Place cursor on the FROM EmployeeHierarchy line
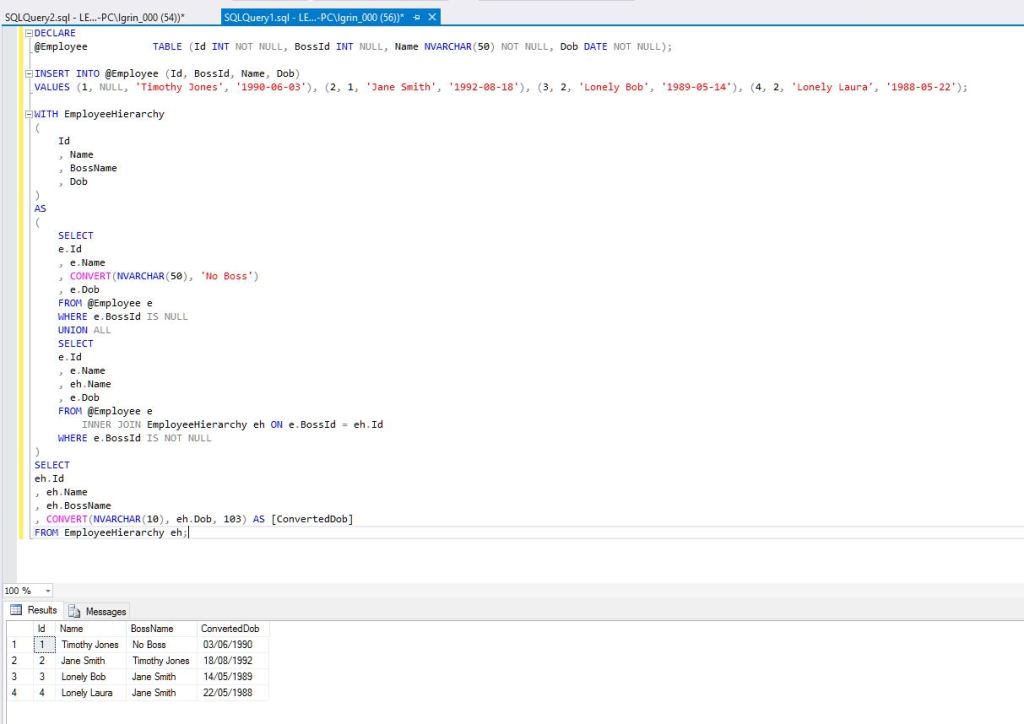This screenshot has width=1024, height=724. coord(110,532)
